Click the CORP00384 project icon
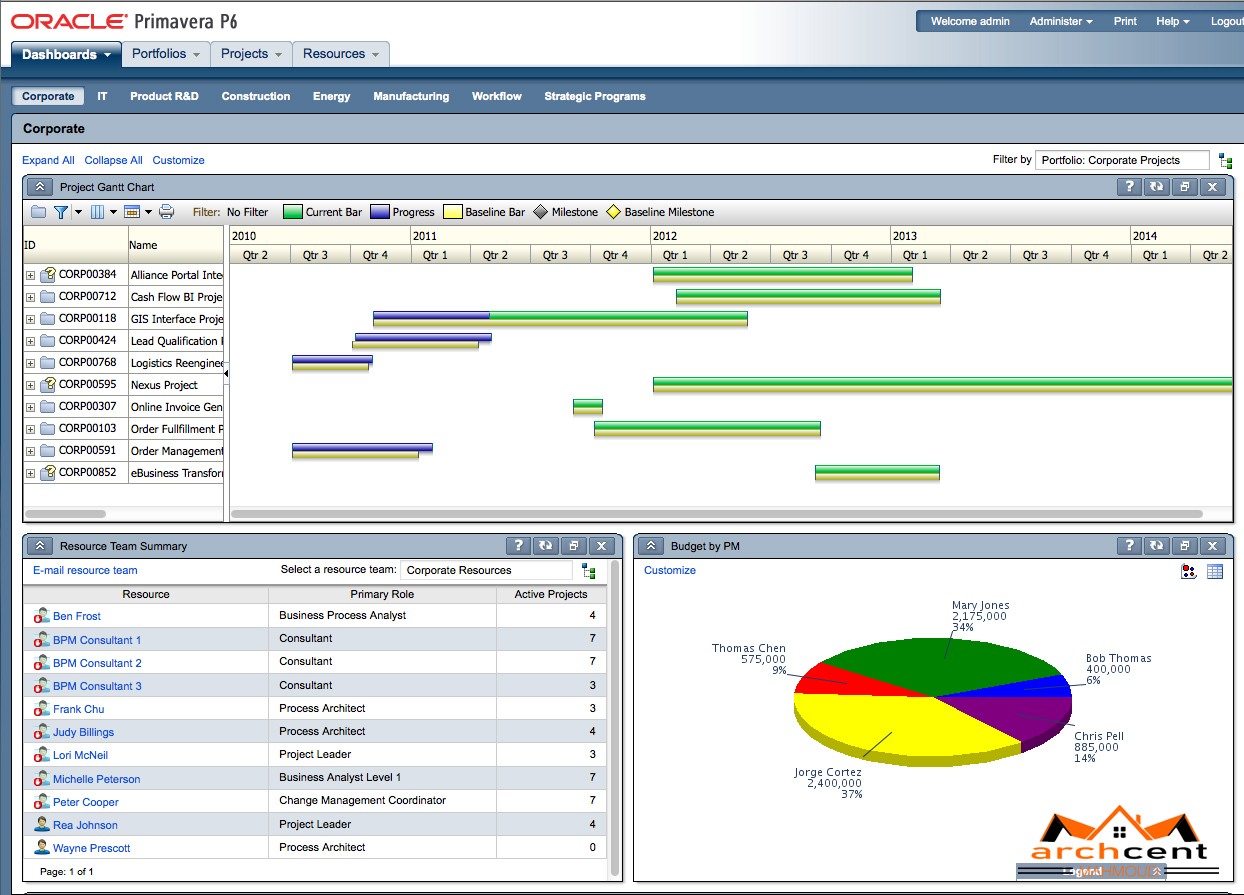1244x895 pixels. click(x=48, y=274)
